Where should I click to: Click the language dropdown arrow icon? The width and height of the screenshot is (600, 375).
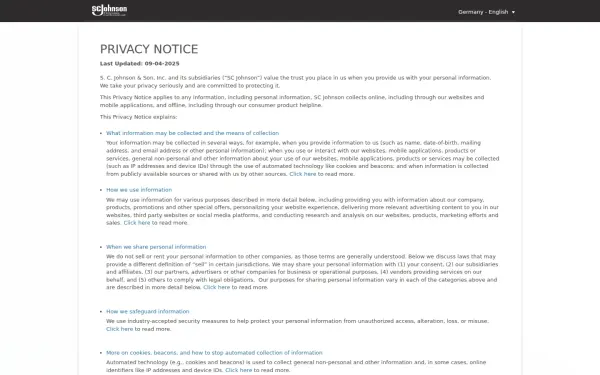(513, 12)
